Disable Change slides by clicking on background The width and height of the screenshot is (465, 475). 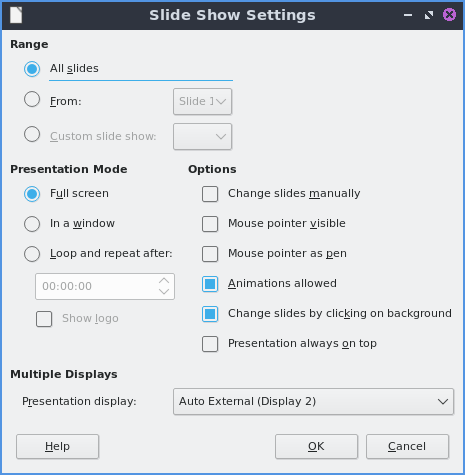click(x=210, y=314)
